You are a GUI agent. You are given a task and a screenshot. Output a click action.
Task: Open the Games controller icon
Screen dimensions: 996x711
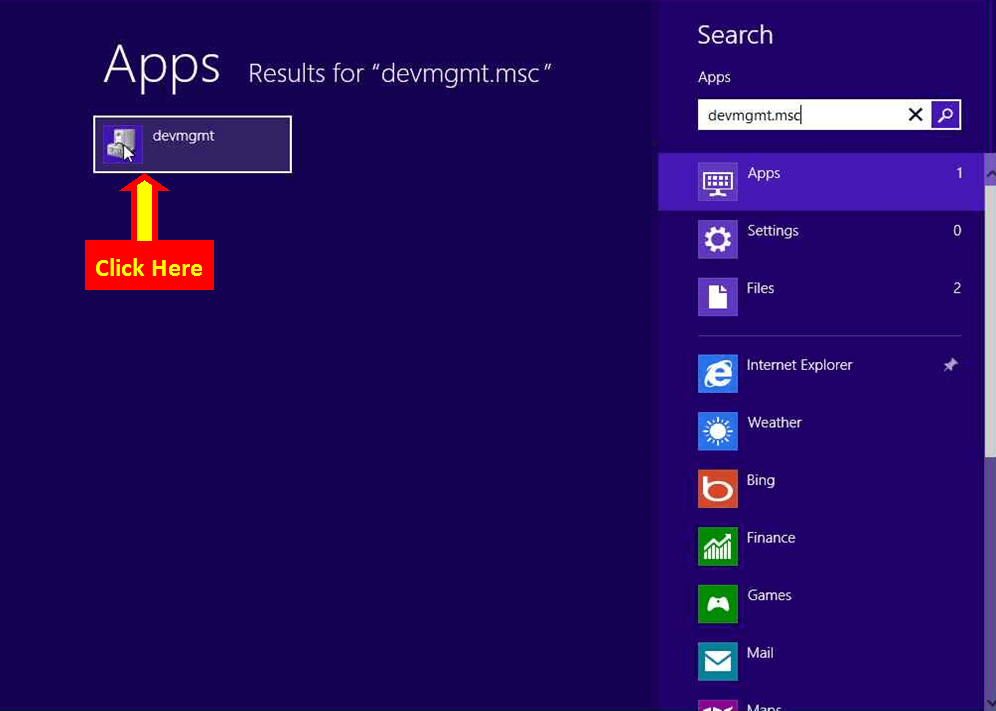717,604
